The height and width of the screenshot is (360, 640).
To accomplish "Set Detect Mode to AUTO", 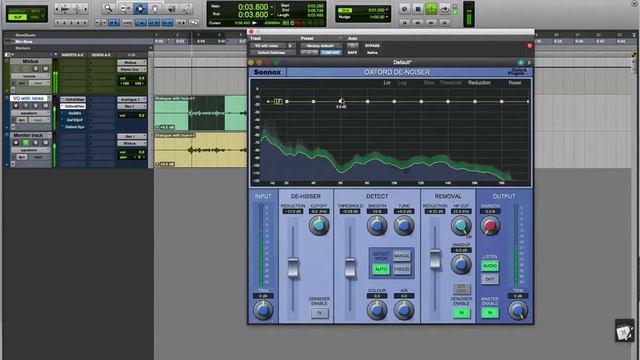I will [x=381, y=269].
